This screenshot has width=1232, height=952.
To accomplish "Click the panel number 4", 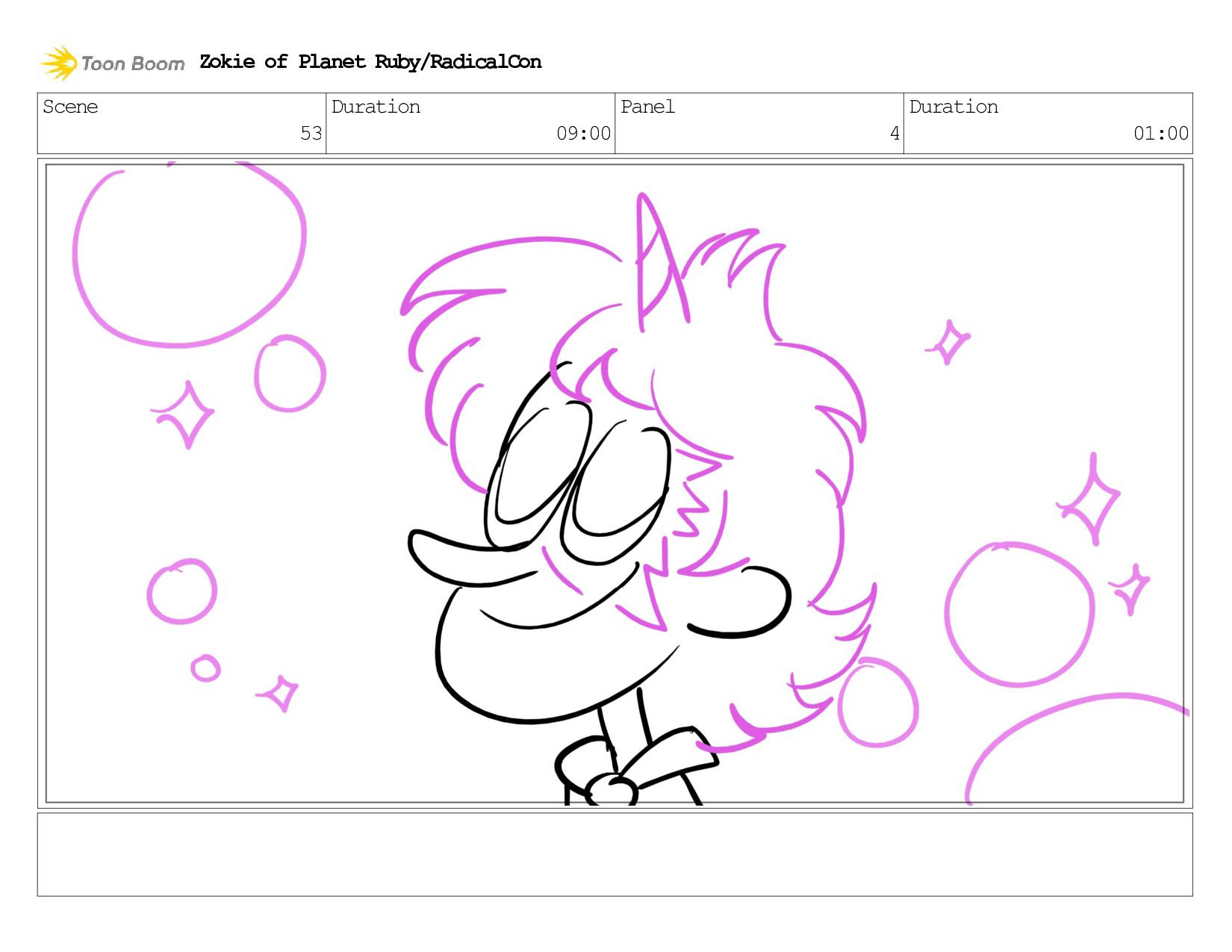I will point(895,134).
